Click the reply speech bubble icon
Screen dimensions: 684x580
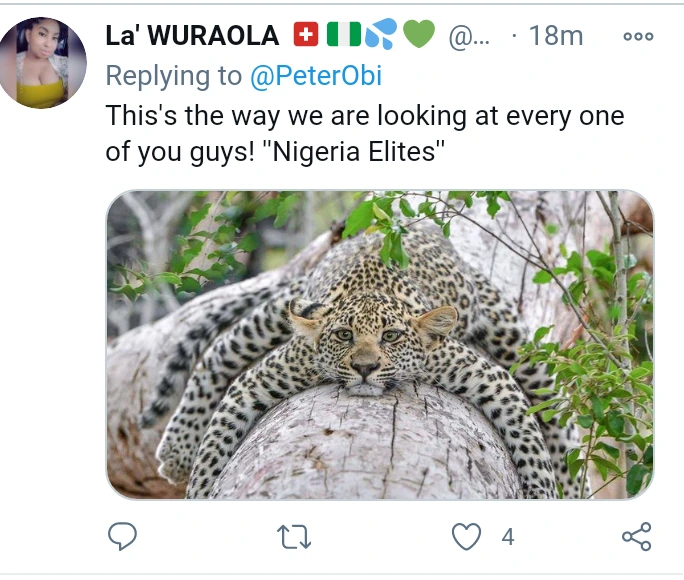[122, 537]
